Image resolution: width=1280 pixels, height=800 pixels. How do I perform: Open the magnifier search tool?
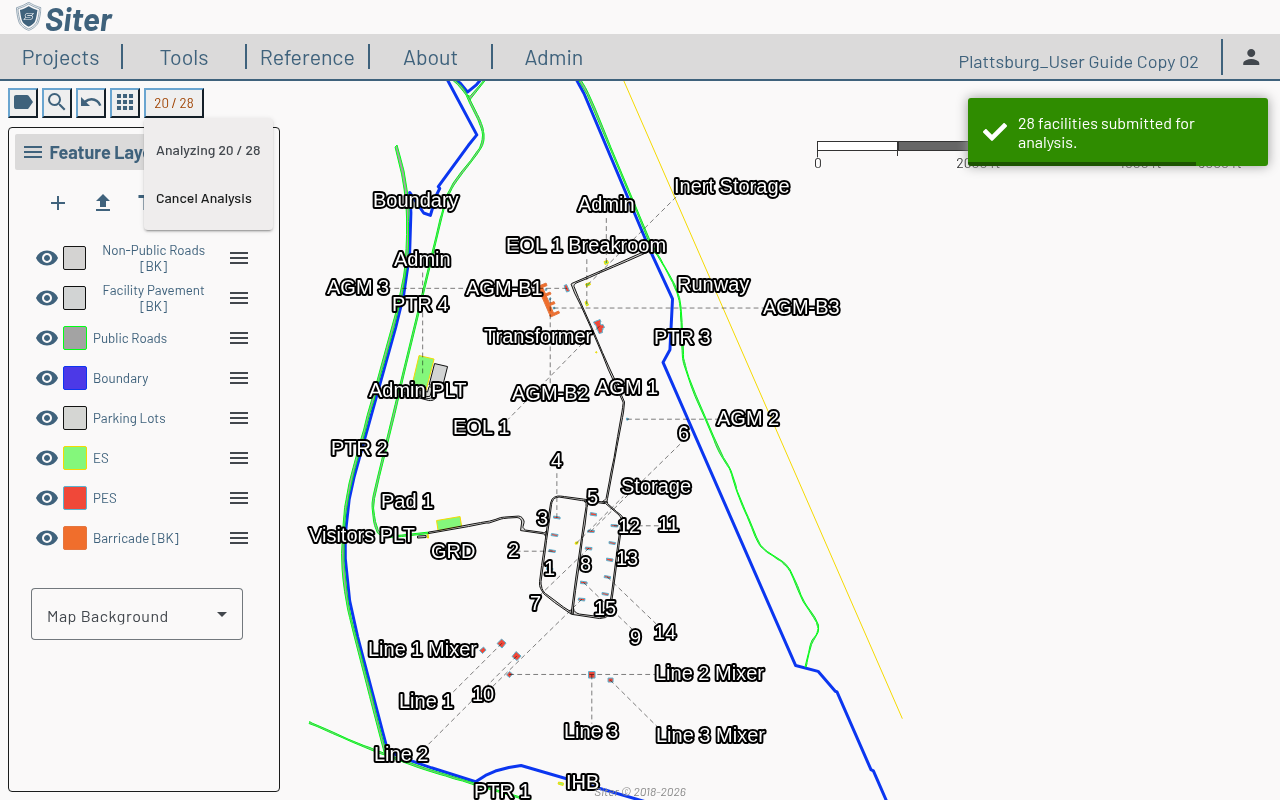[57, 102]
